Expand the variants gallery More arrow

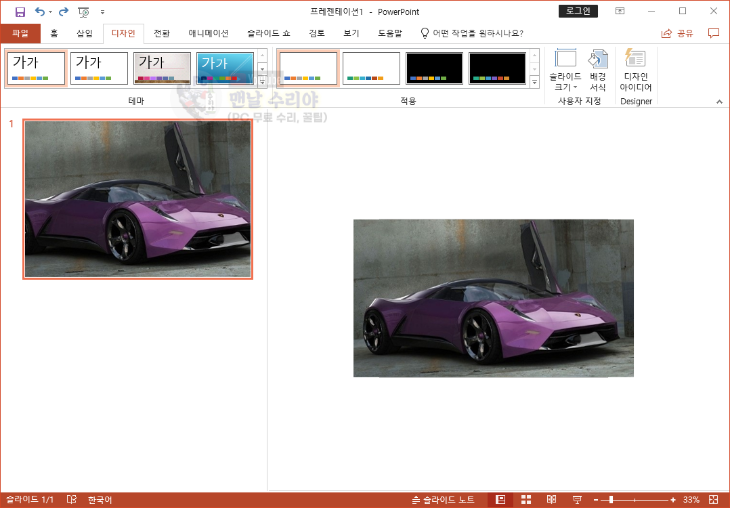pos(534,81)
